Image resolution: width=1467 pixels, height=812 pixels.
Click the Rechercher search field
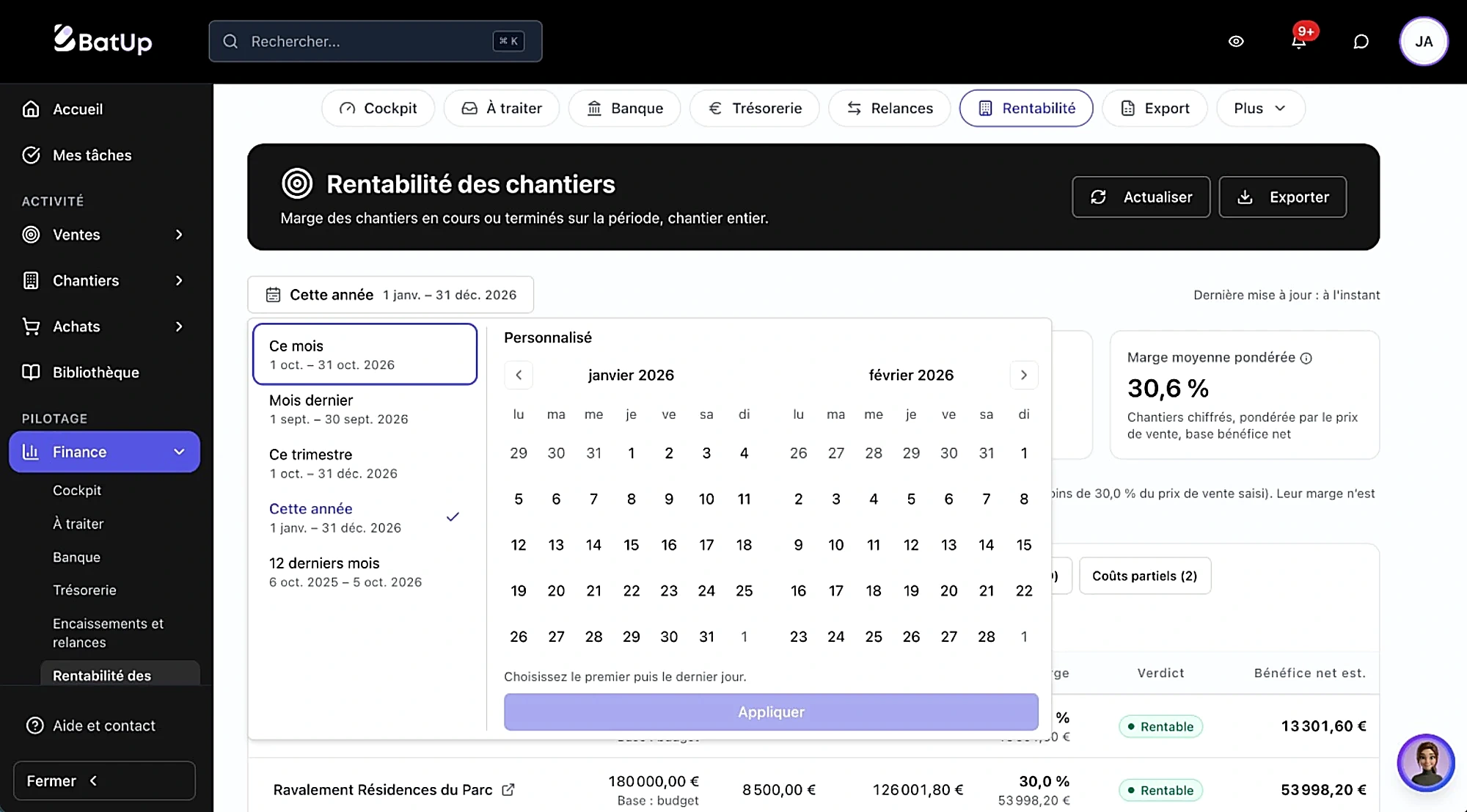[x=375, y=42]
